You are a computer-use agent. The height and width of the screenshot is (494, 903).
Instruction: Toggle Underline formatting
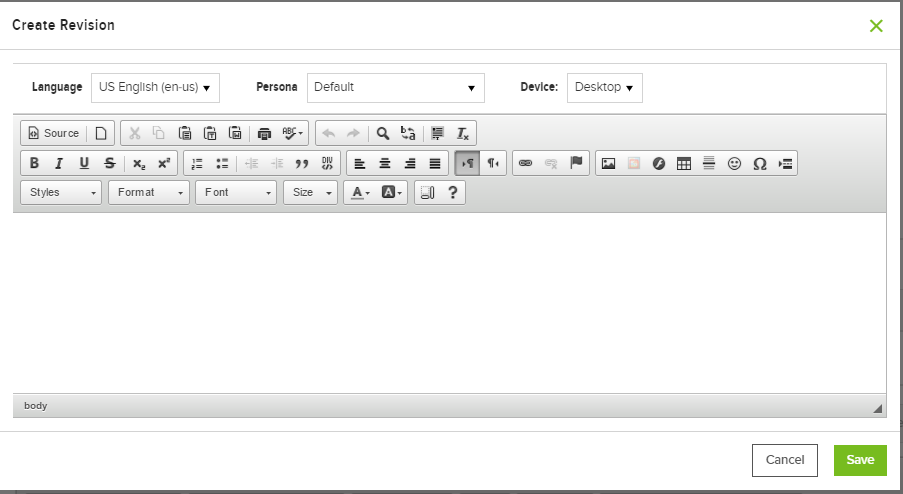click(84, 163)
